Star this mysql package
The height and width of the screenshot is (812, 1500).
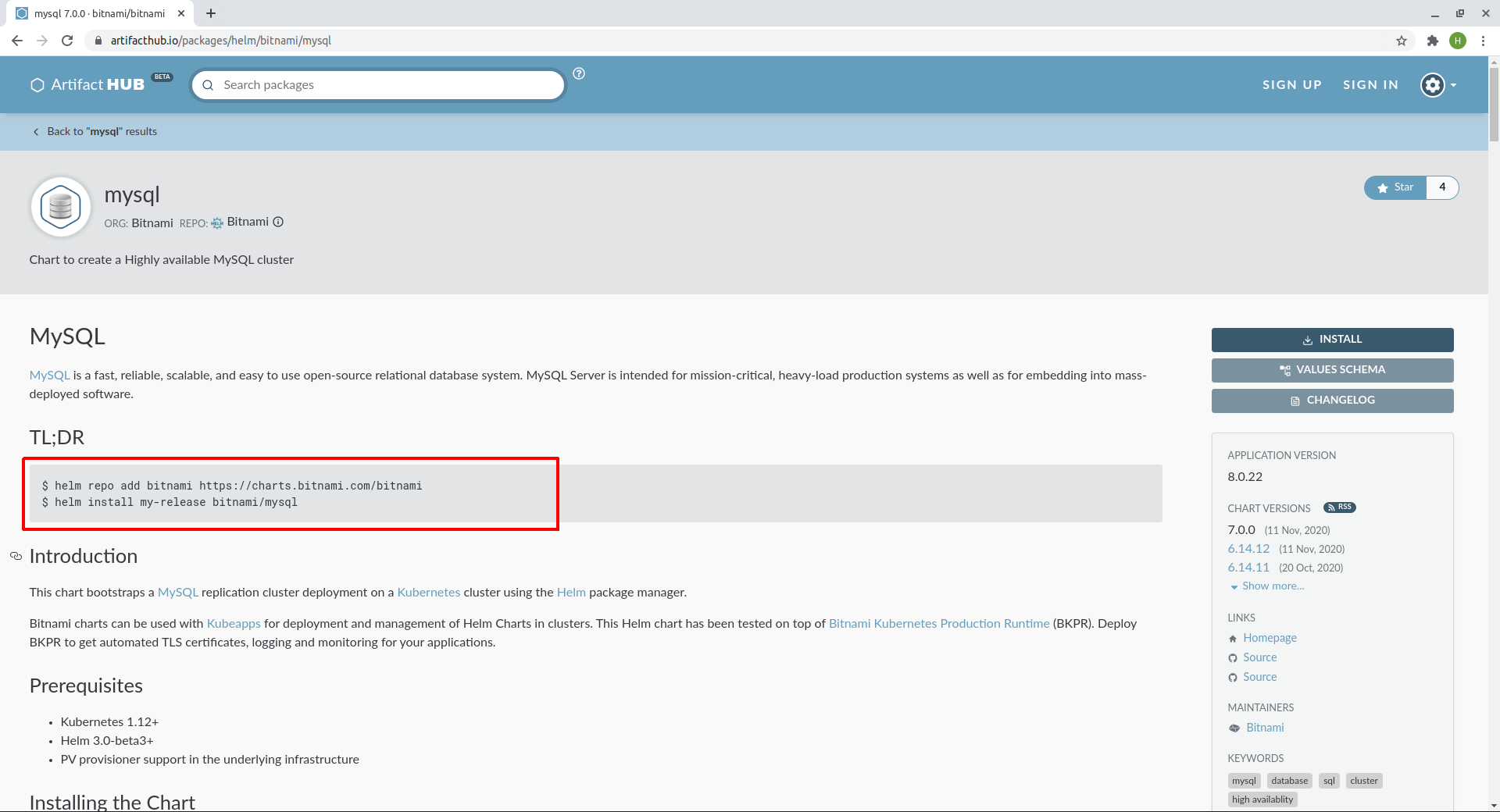point(1395,187)
